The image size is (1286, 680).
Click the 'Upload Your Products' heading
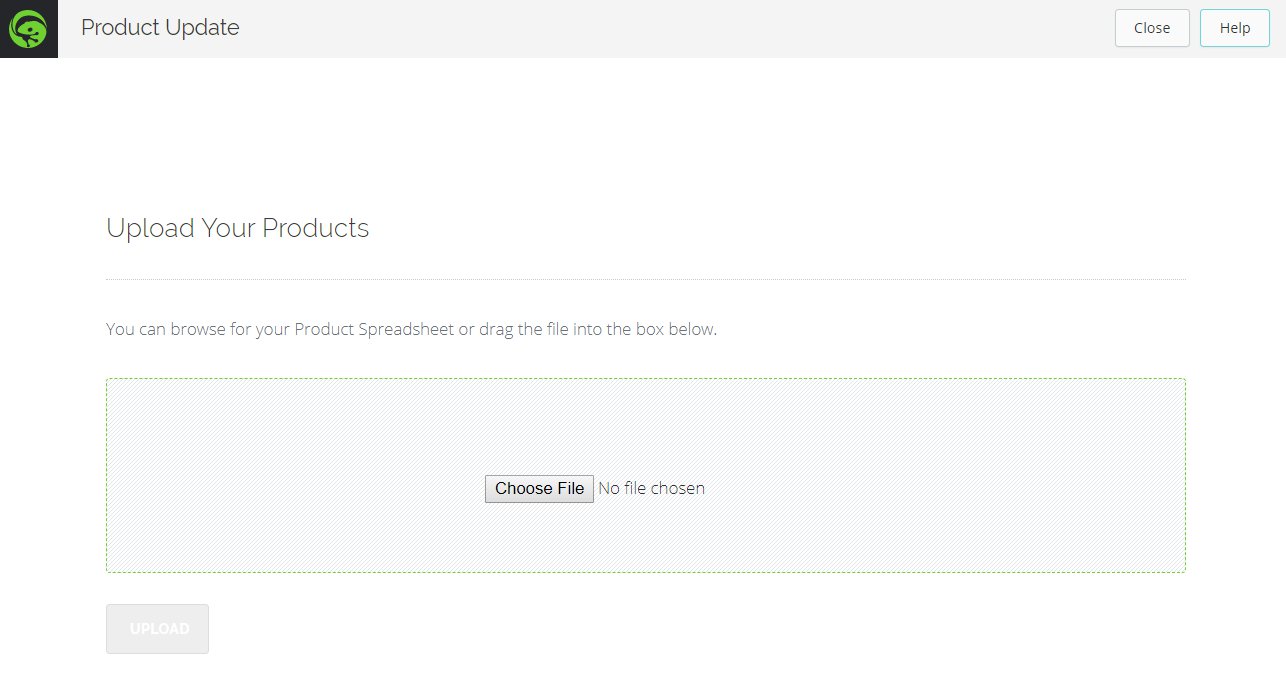pos(237,228)
